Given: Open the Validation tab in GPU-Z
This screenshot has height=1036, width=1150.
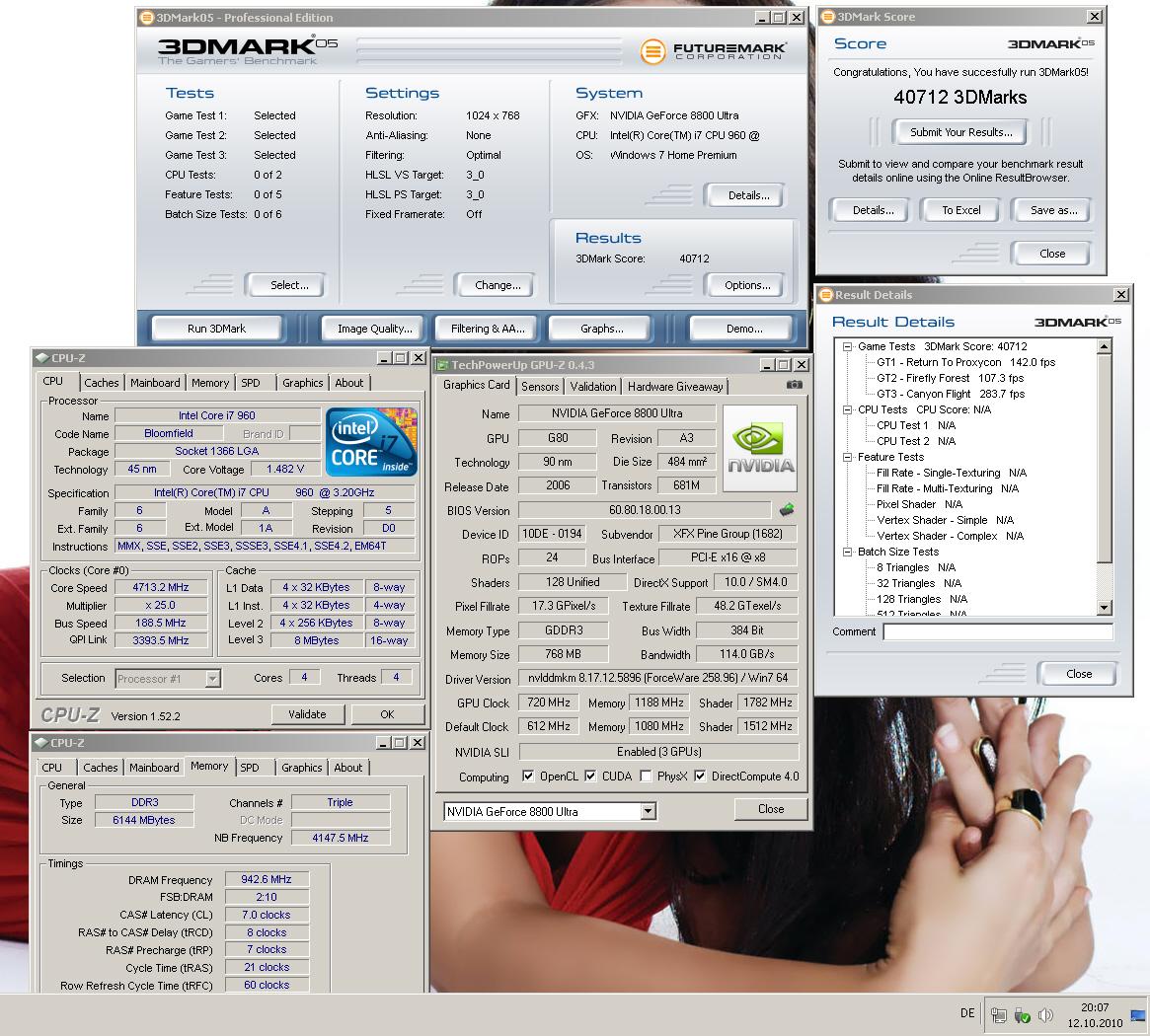Looking at the screenshot, I should [592, 387].
